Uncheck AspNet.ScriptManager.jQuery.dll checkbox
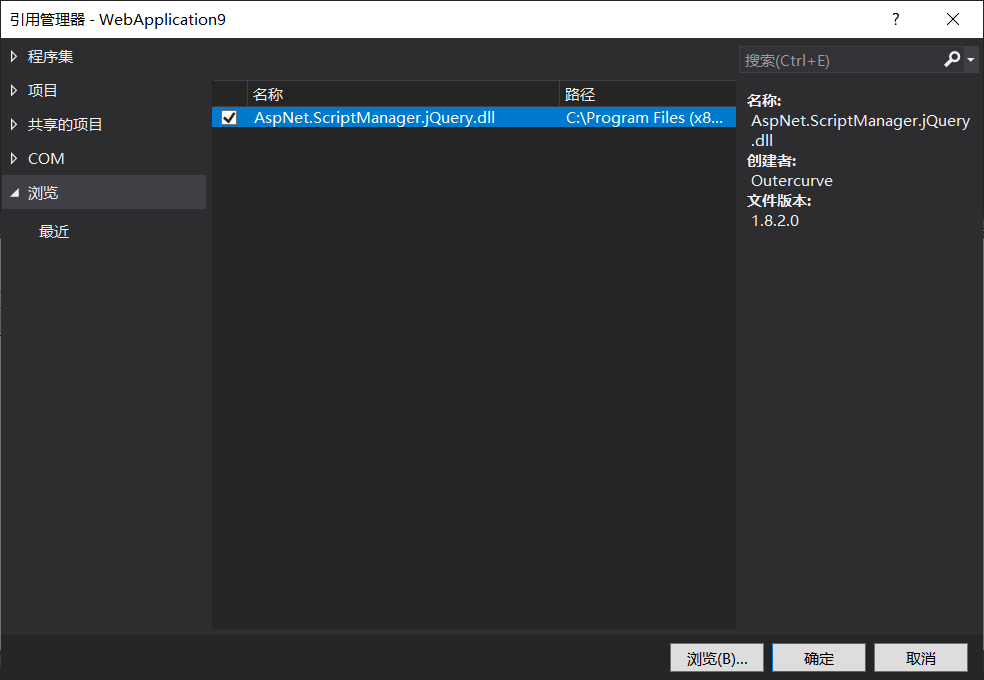 (x=229, y=117)
